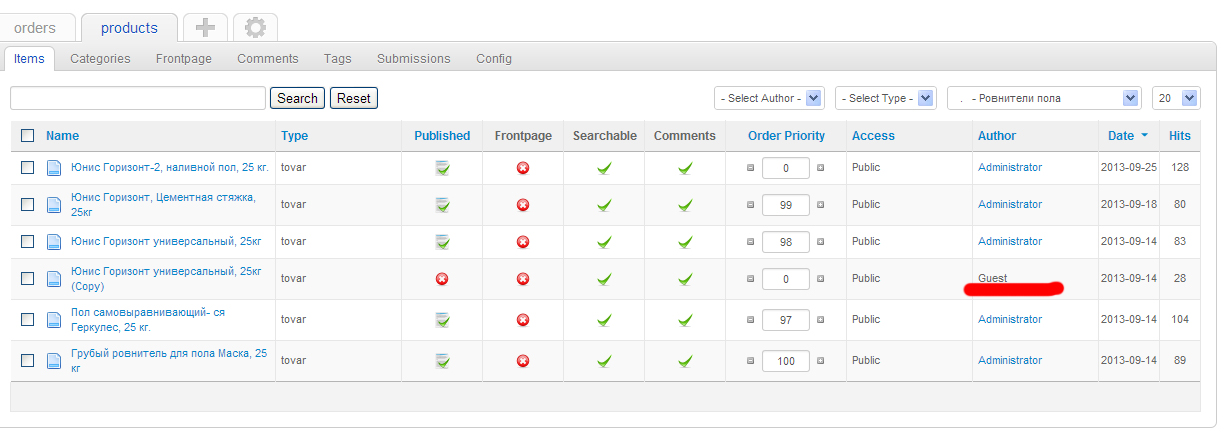The width and height of the screenshot is (1228, 442).
Task: Open the gear settings tab icon
Action: coord(255,28)
